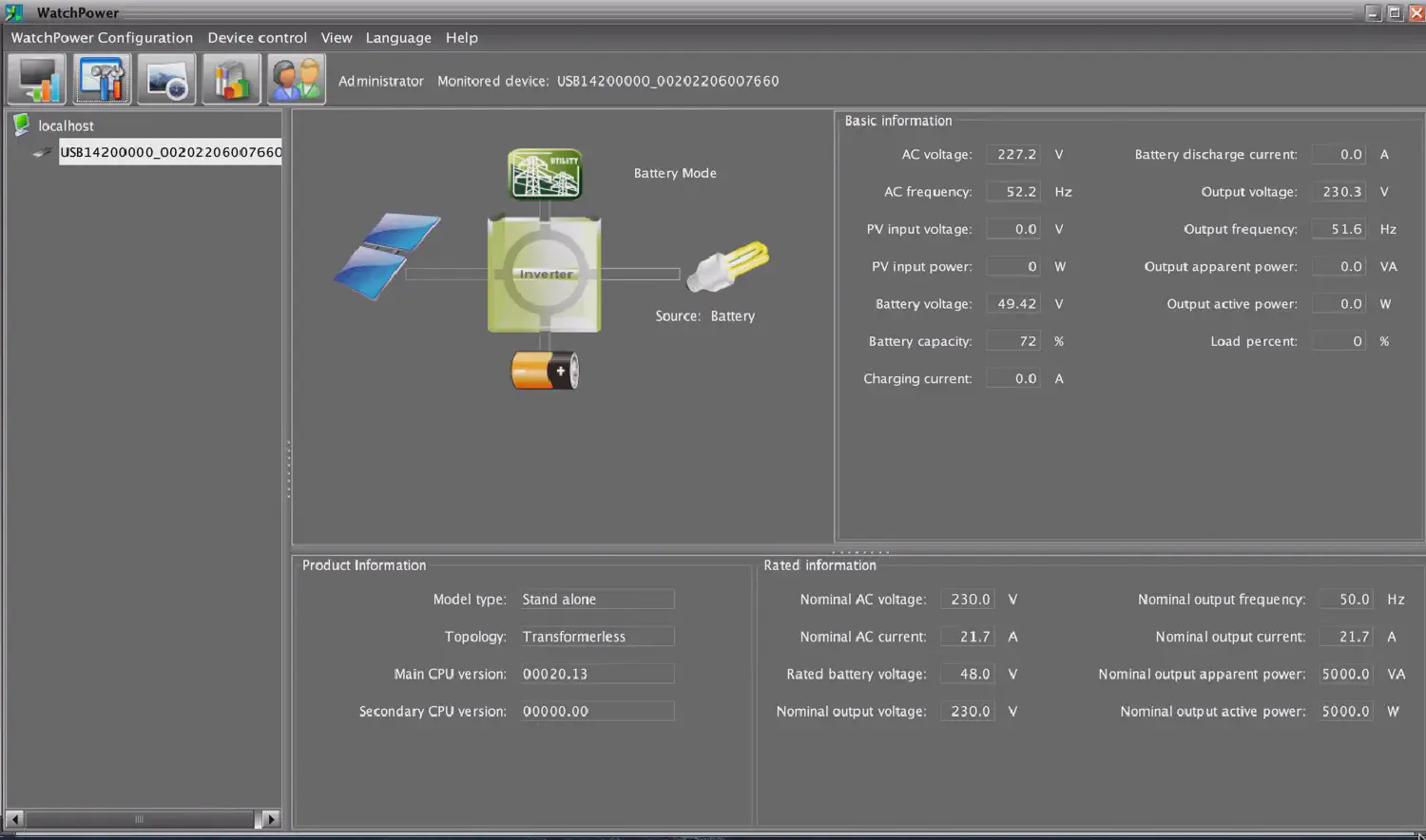Viewport: 1426px width, 840px height.
Task: Click the monitor with bar chart toolbar icon
Action: [37, 79]
